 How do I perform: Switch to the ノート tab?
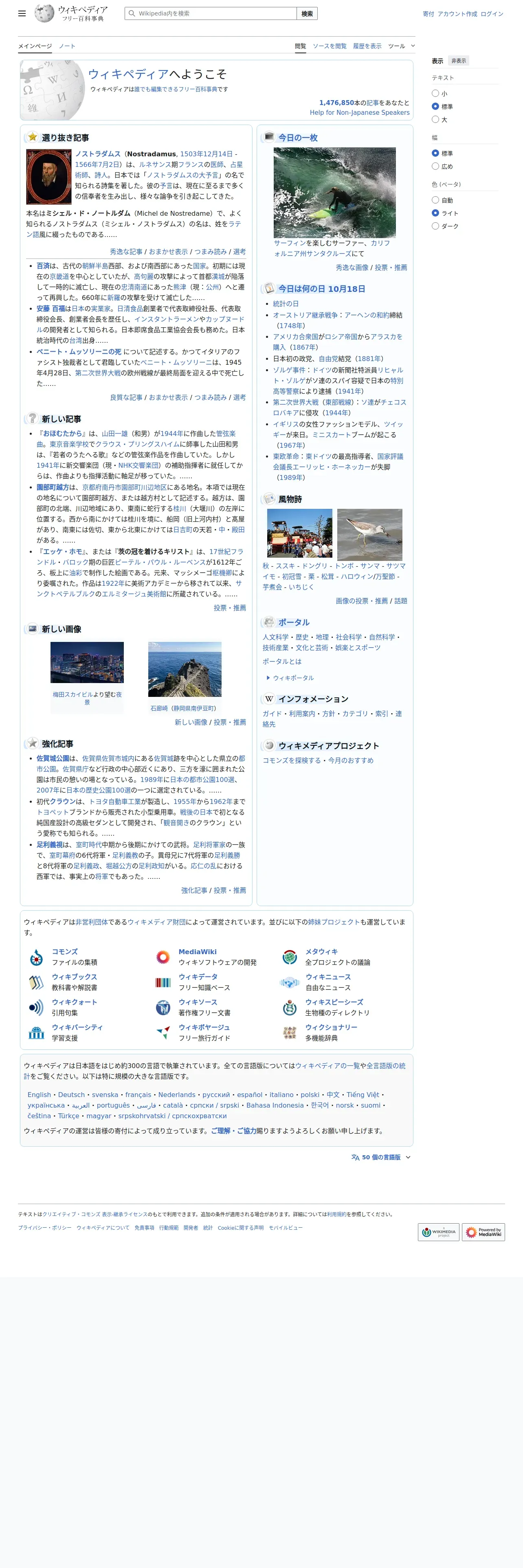coord(67,46)
